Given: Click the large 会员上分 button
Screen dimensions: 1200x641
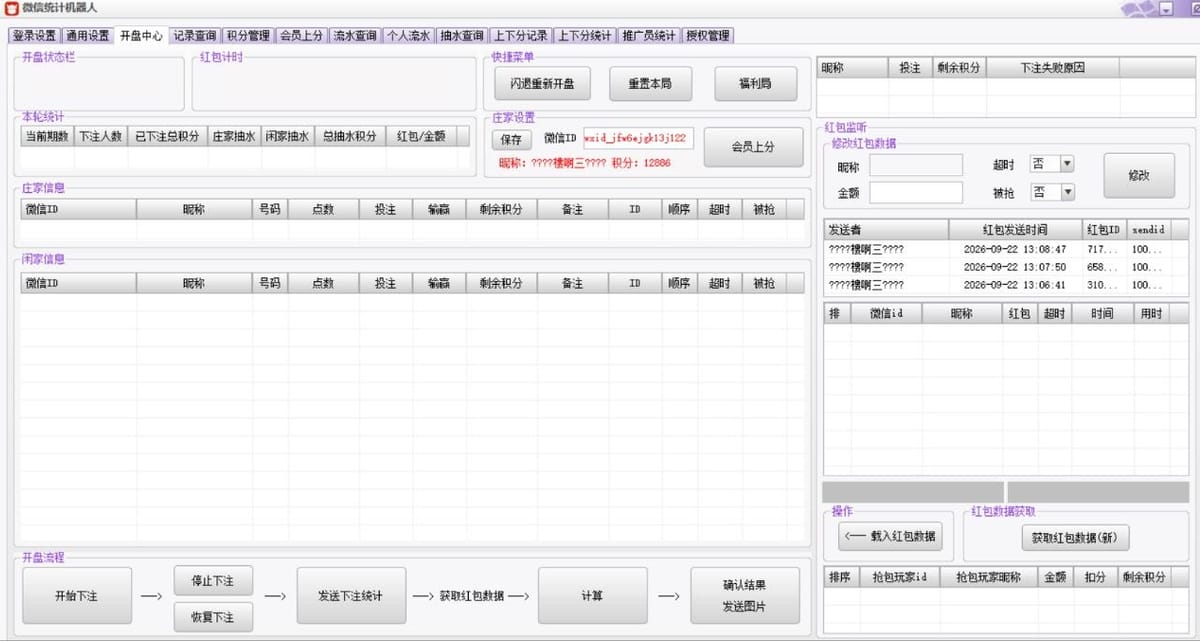Looking at the screenshot, I should click(x=753, y=146).
